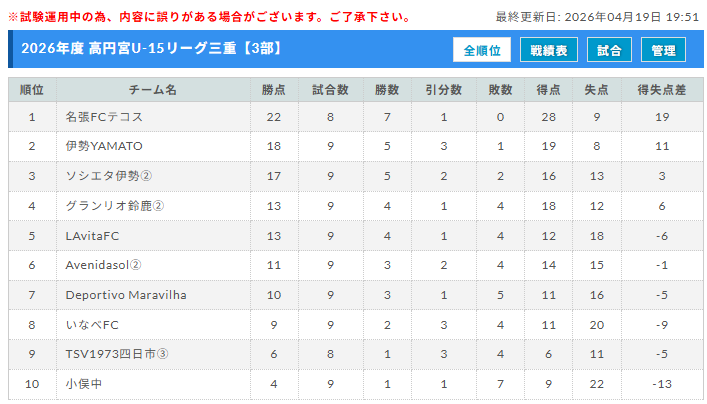Open the 戦績表 tab
Screen dimensions: 707x404
[548, 50]
